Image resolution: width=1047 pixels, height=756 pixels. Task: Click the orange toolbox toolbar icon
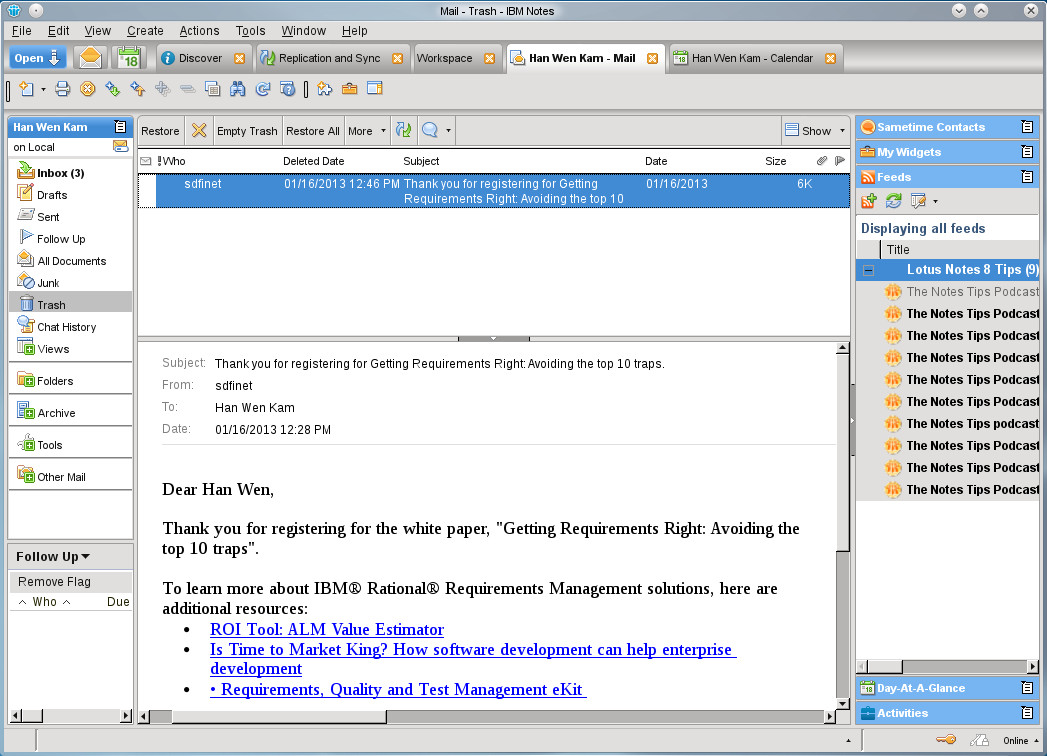tap(349, 89)
